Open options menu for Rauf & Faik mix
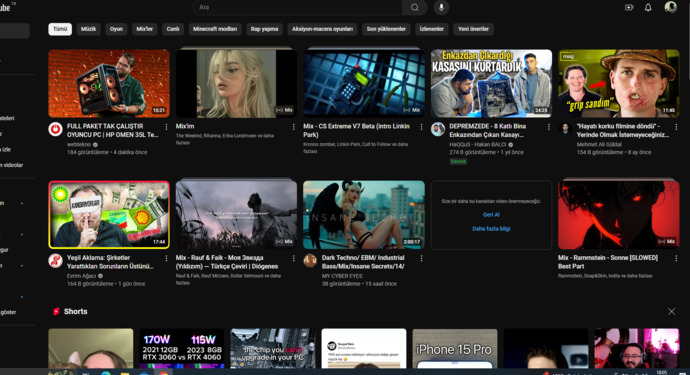 coord(294,258)
